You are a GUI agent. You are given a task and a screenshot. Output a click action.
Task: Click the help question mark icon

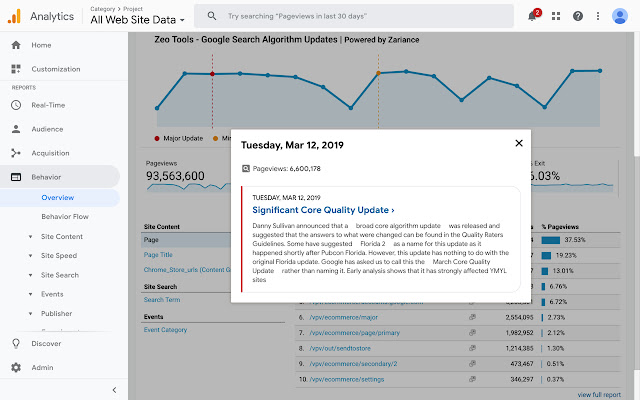[x=578, y=16]
